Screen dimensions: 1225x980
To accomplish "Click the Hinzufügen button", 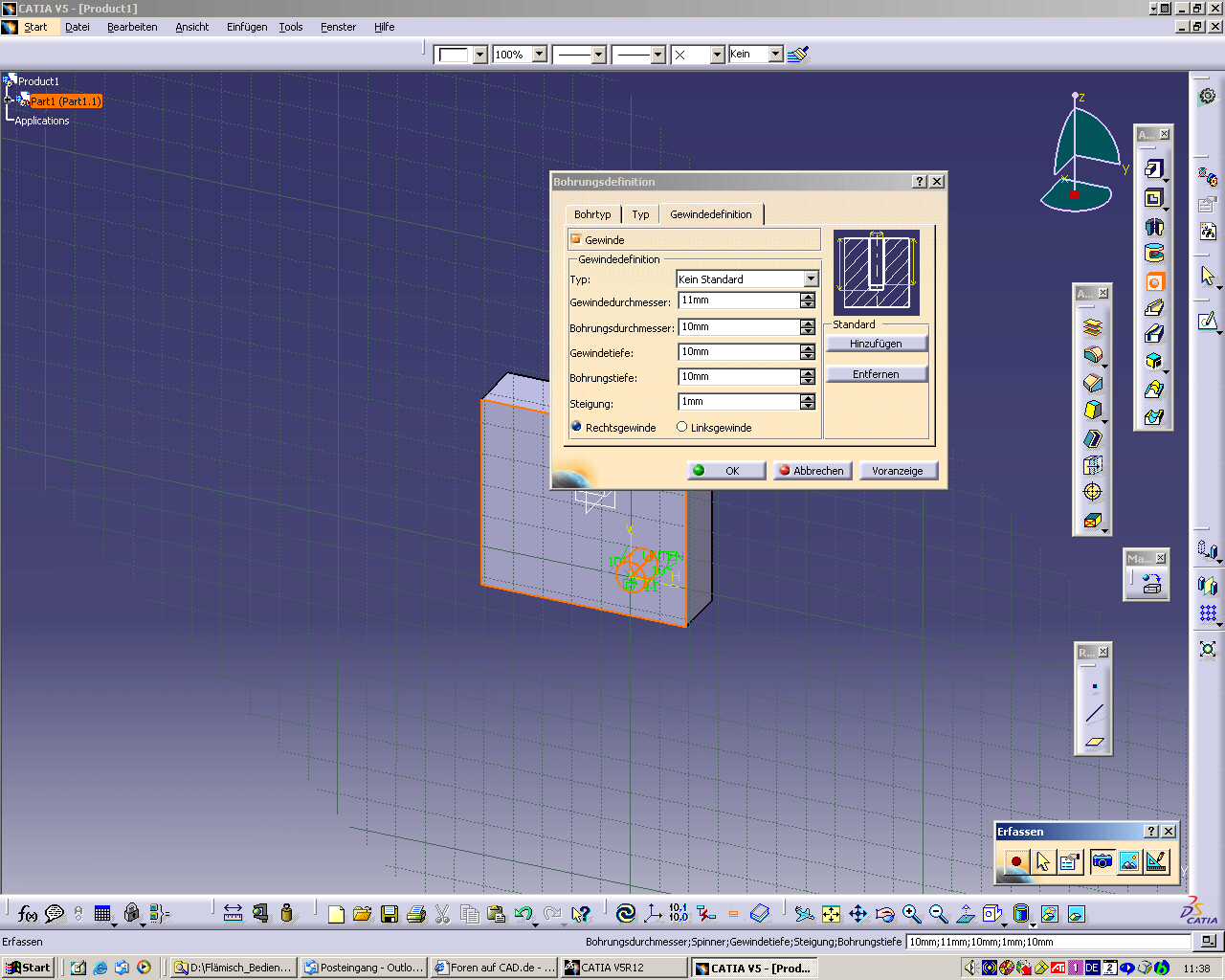I will (x=877, y=344).
